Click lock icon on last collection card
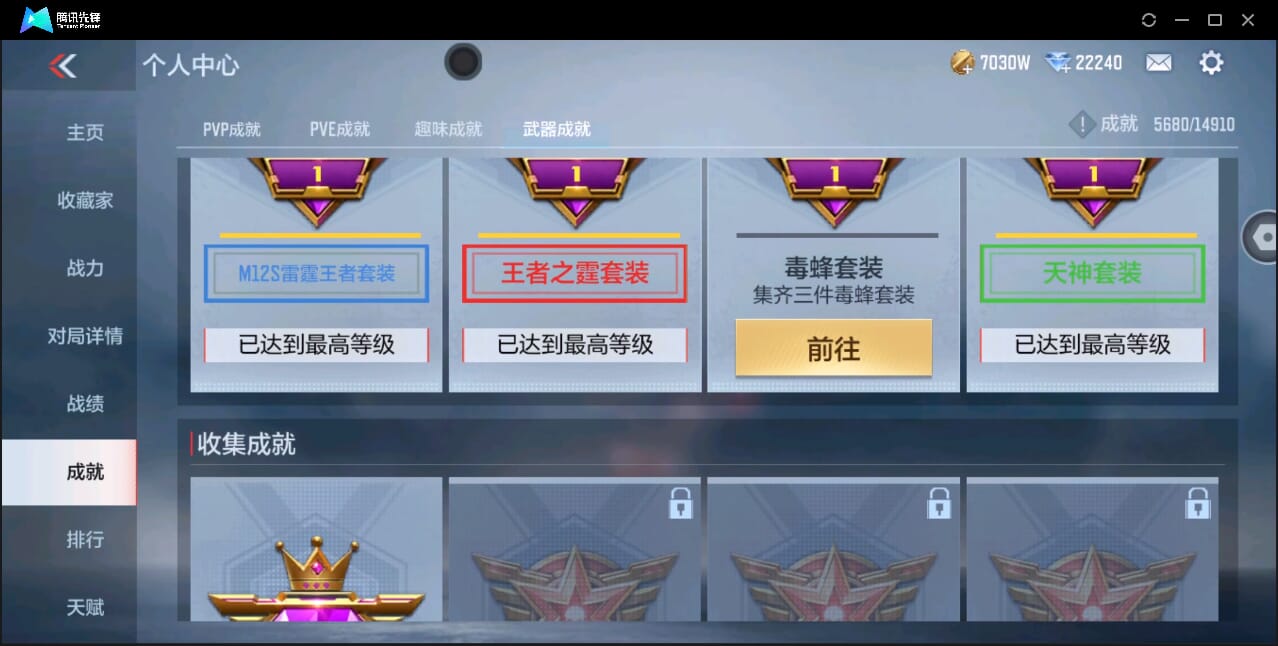The width and height of the screenshot is (1278, 646). click(x=1198, y=503)
